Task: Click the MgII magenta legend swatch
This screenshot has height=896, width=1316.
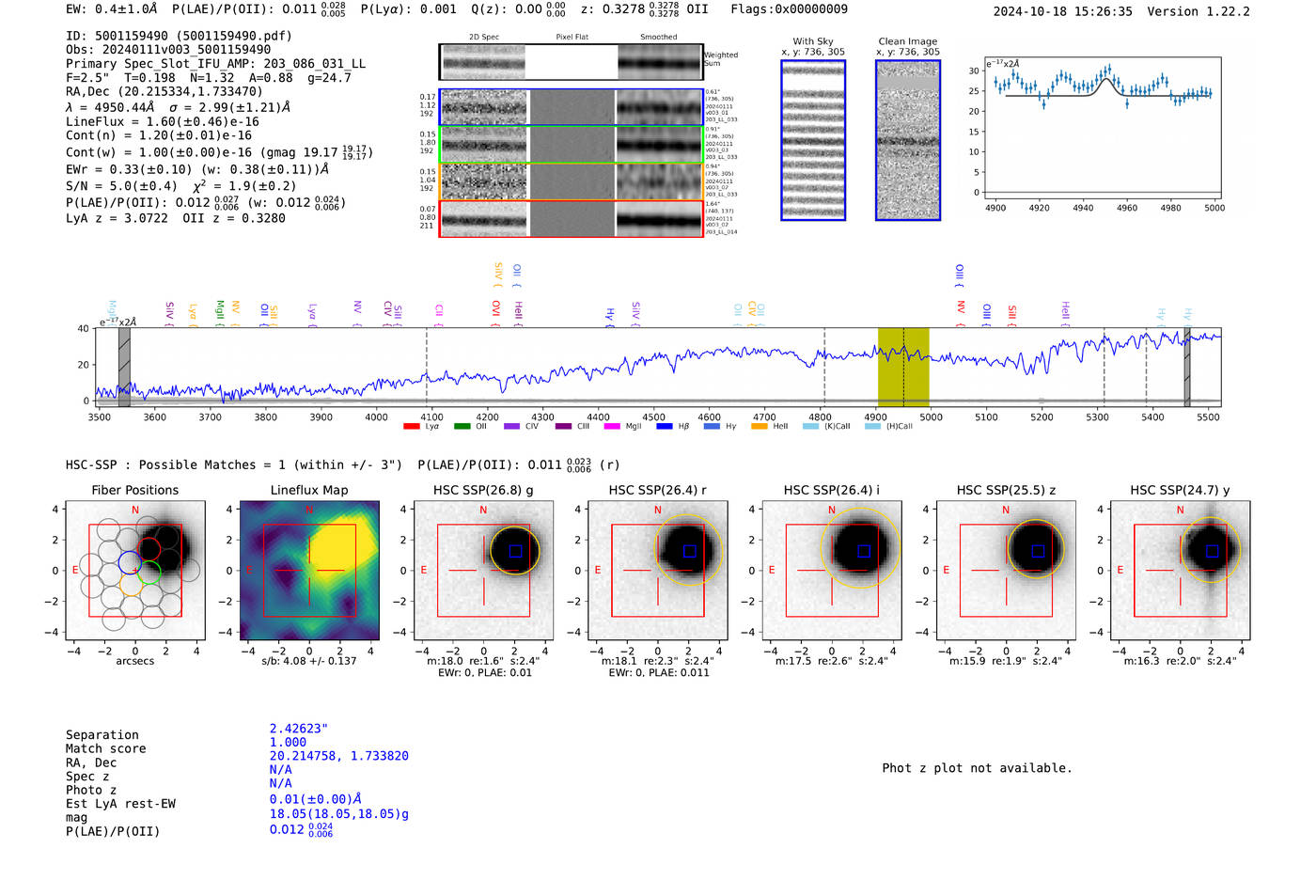Action: (x=612, y=426)
